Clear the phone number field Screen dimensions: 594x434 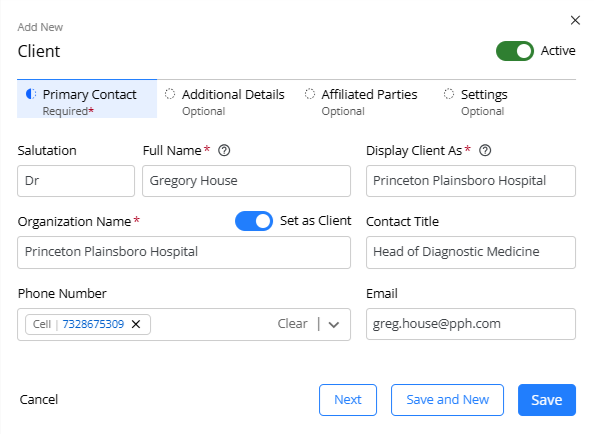click(292, 324)
